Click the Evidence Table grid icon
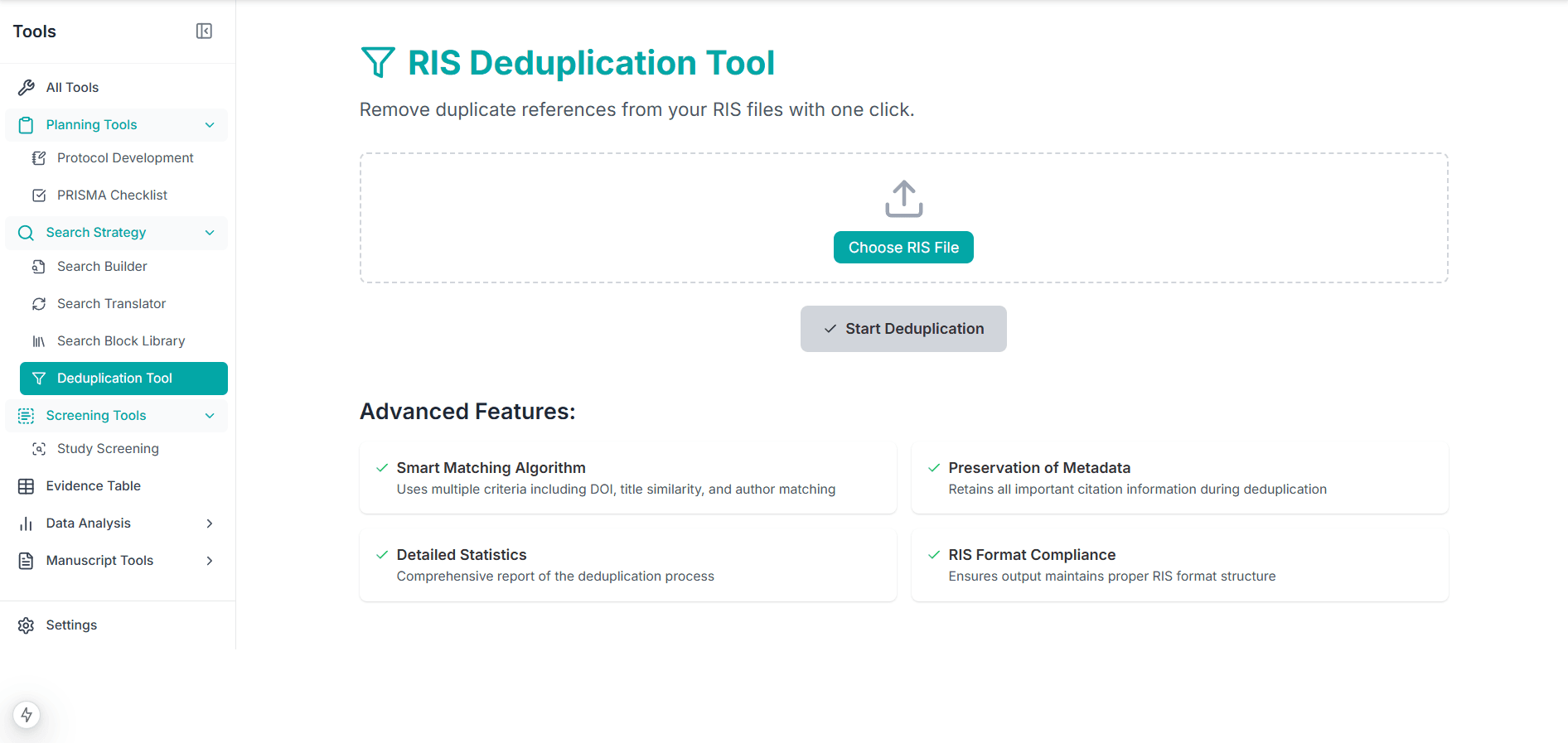Image resolution: width=1568 pixels, height=743 pixels. (x=27, y=486)
